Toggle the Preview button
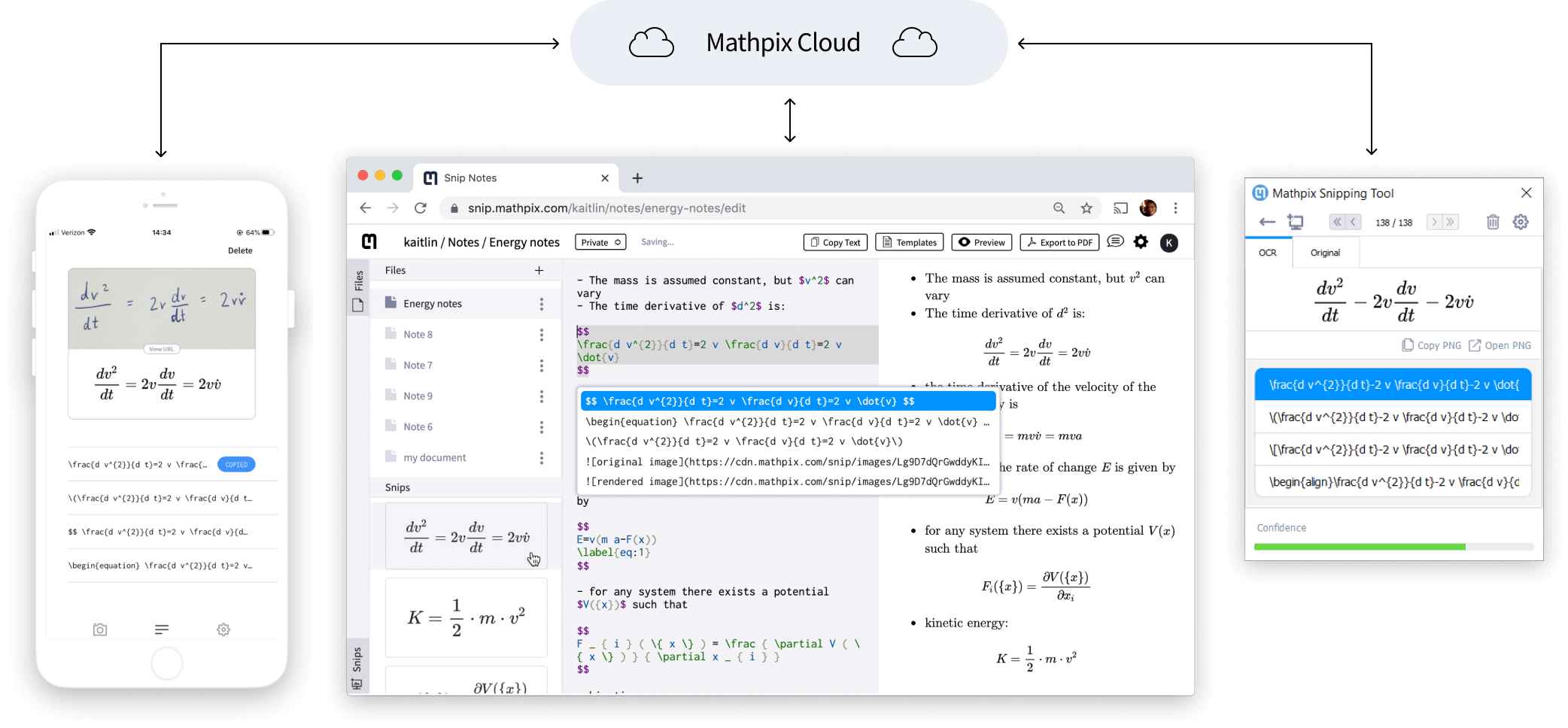The height and width of the screenshot is (728, 1568). [982, 242]
